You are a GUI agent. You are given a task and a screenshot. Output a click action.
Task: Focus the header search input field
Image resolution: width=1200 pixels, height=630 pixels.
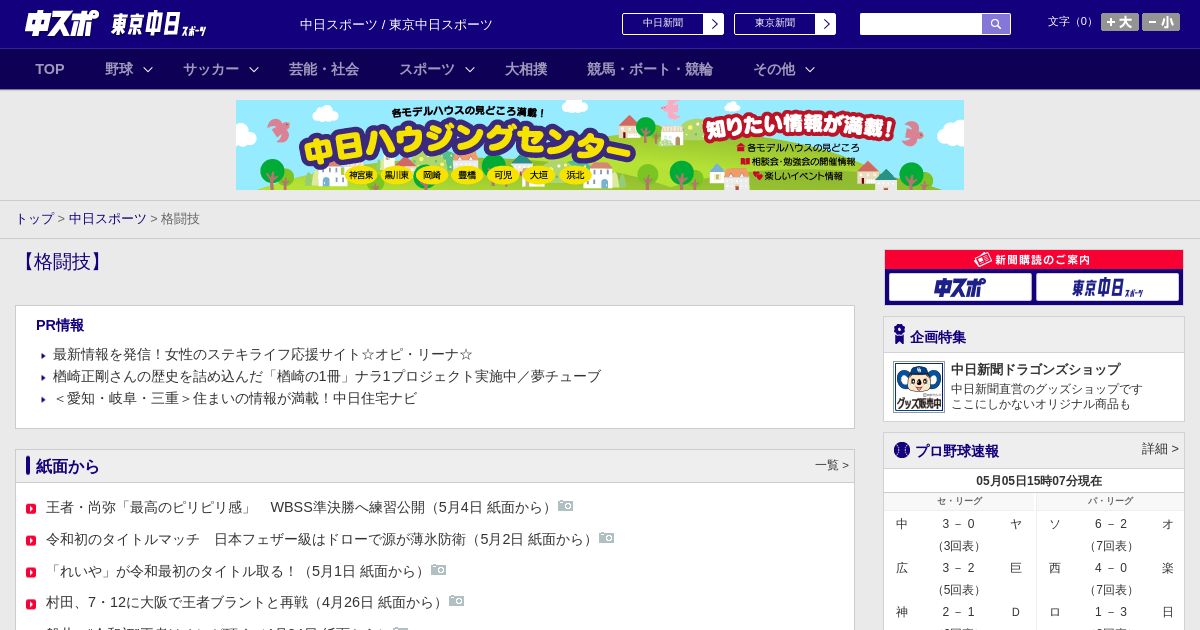point(921,24)
